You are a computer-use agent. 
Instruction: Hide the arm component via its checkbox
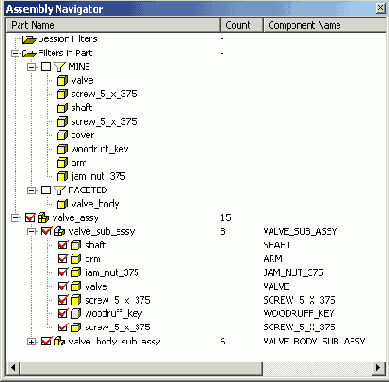(x=63, y=259)
